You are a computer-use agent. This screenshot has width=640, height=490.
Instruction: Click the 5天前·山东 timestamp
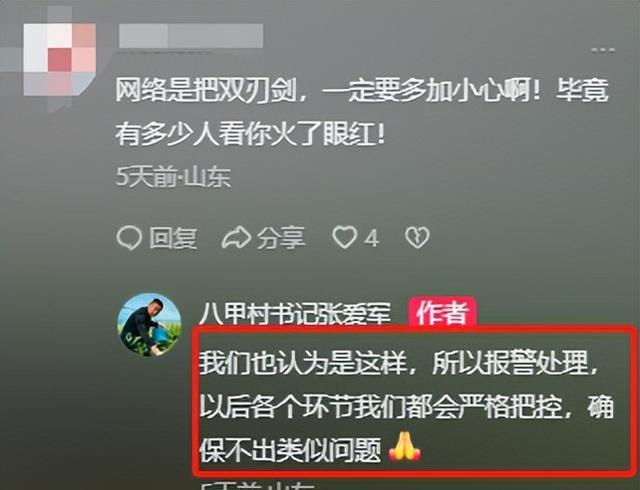click(x=173, y=177)
